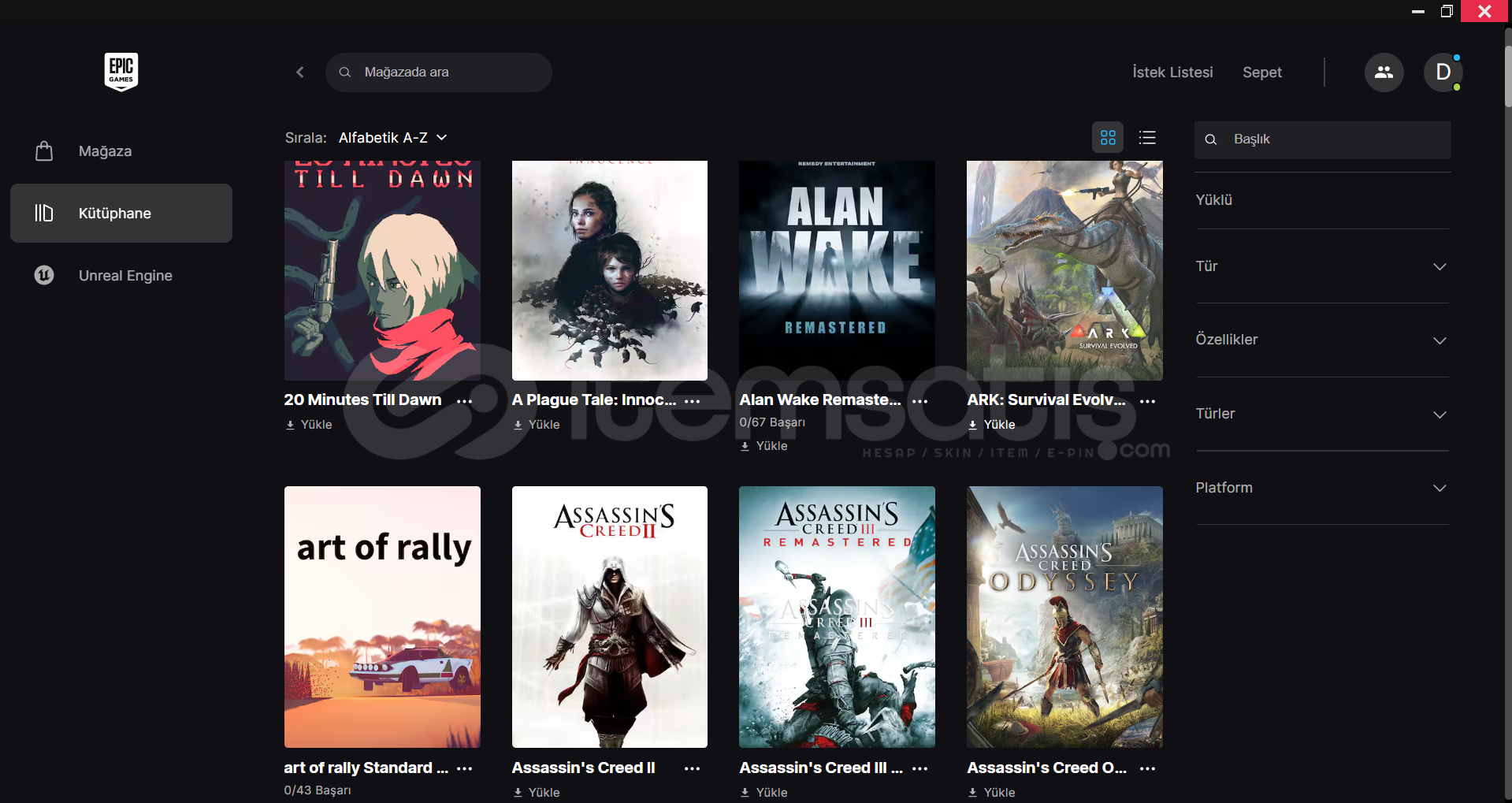This screenshot has width=1512, height=803.
Task: Open the Alfabetik A-Z sort dropdown
Action: click(393, 138)
